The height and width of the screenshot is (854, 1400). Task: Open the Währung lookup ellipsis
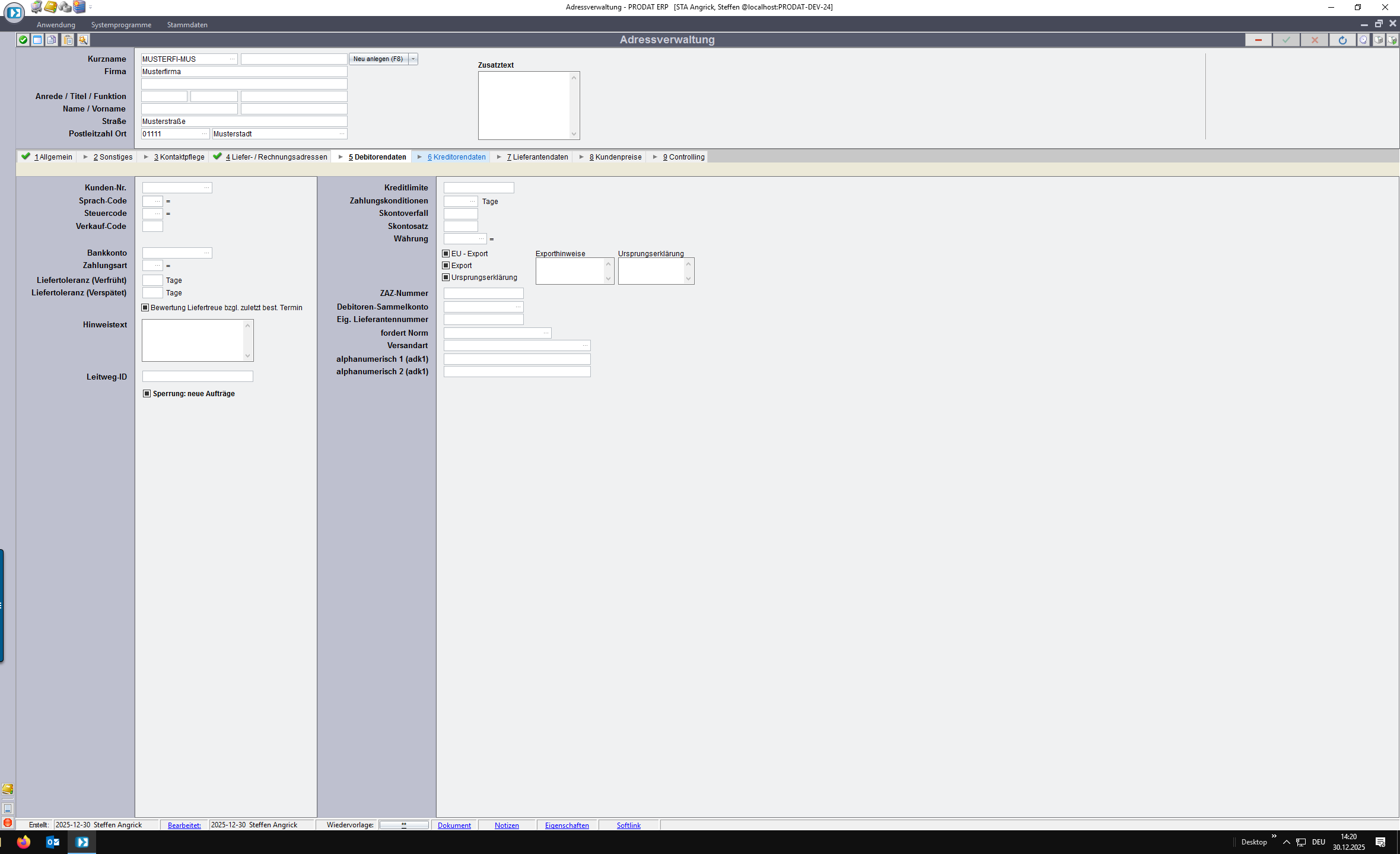(x=481, y=238)
